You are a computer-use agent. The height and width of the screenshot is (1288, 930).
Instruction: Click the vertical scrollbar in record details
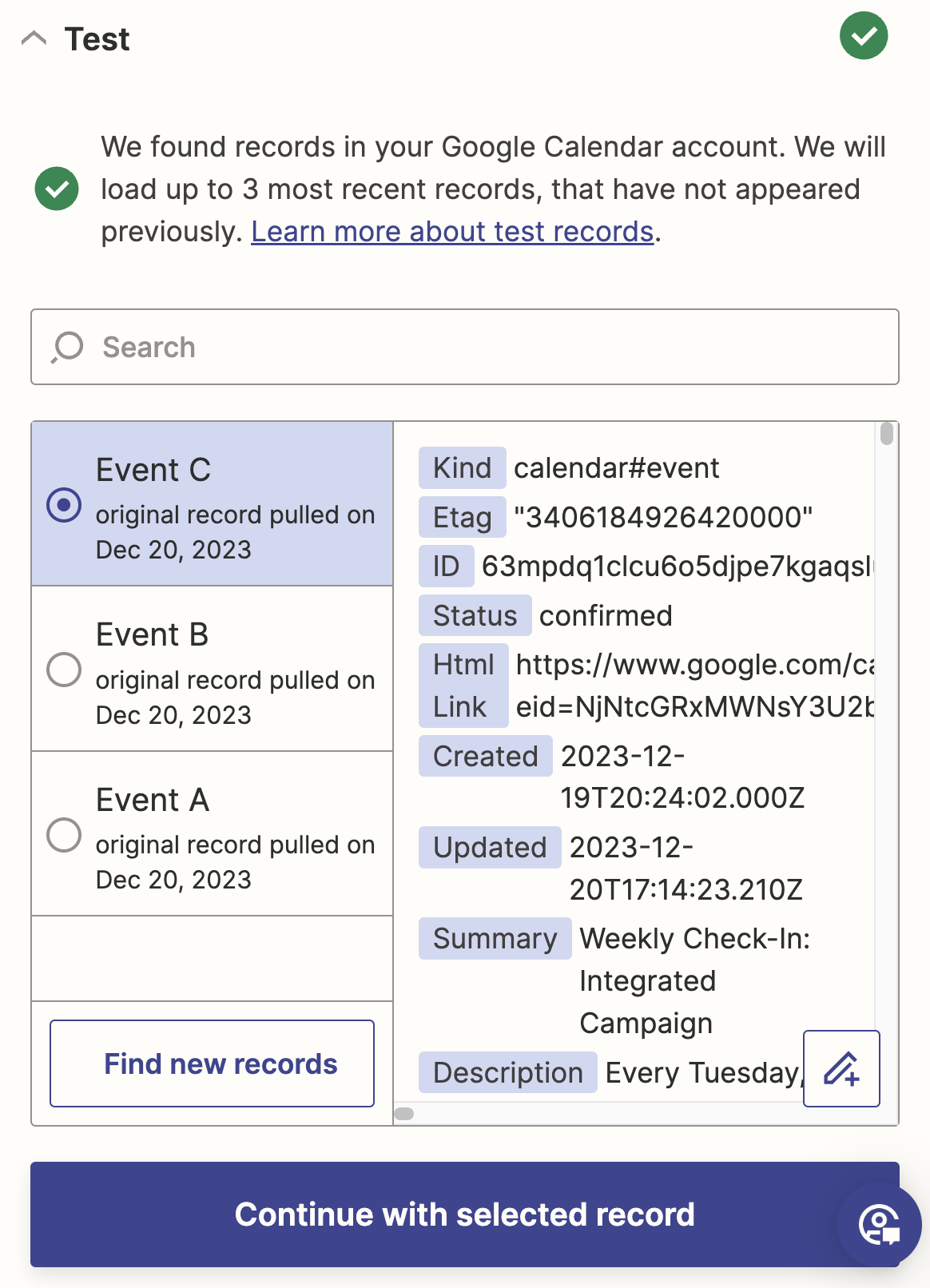(x=886, y=434)
